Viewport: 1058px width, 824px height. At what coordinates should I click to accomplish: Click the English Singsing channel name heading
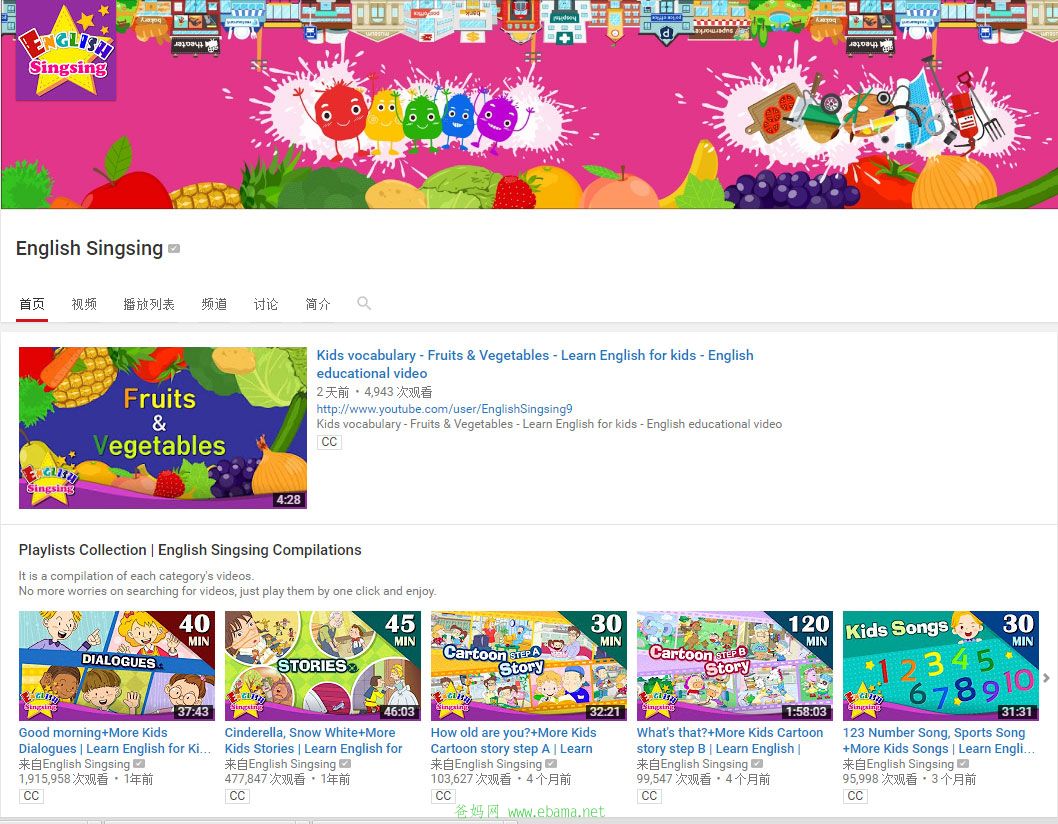tap(90, 248)
